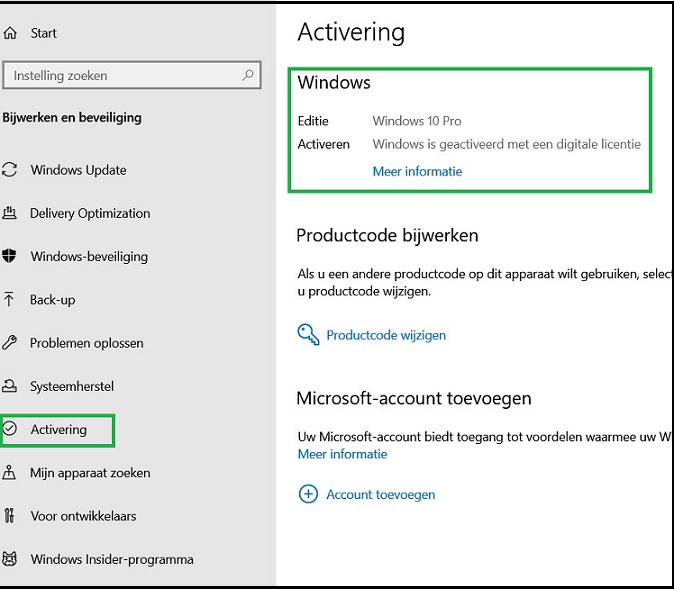Click the text 'Windows is geactiveerd met een digitale licentie'

click(507, 144)
